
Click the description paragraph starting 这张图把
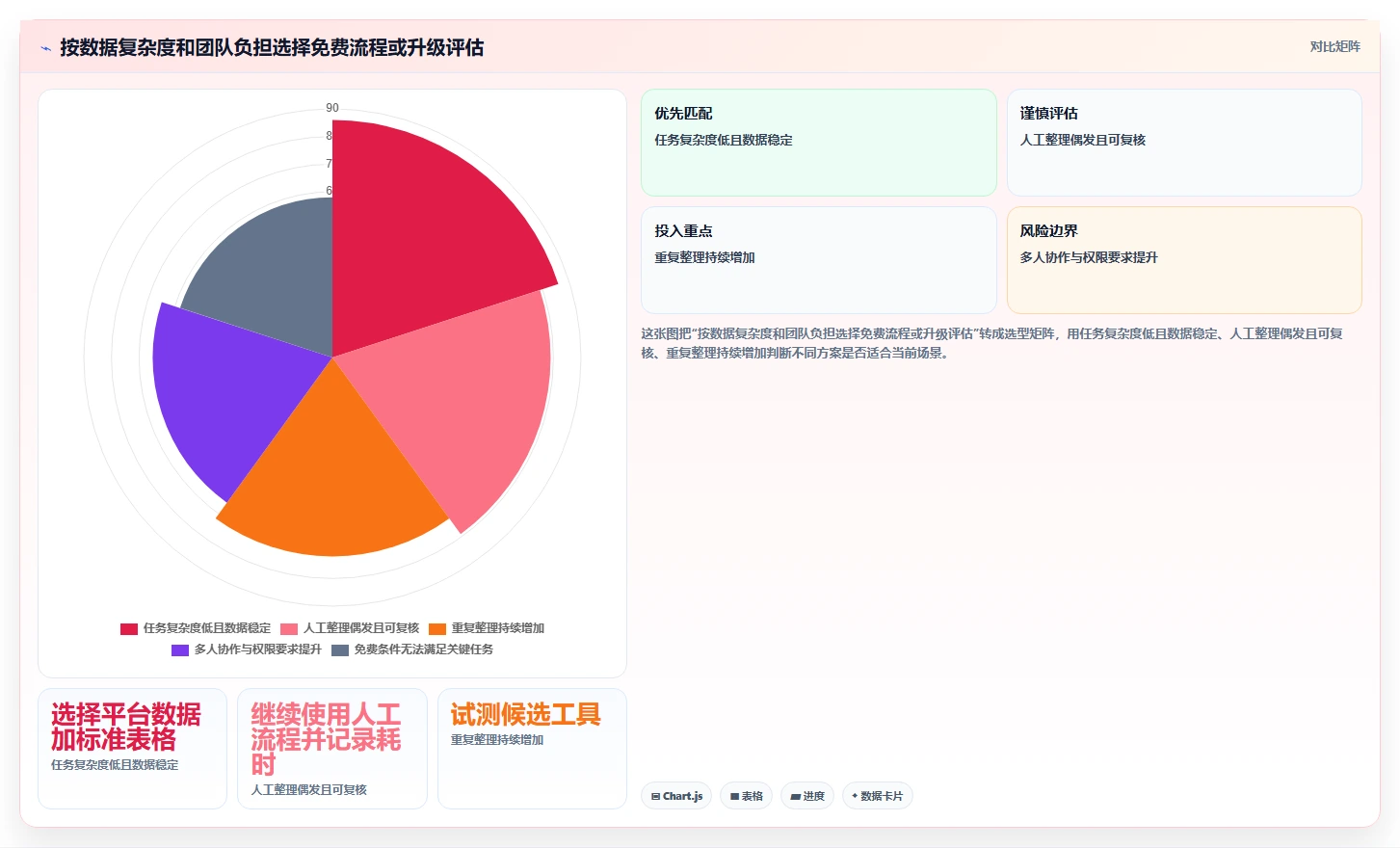[x=992, y=343]
